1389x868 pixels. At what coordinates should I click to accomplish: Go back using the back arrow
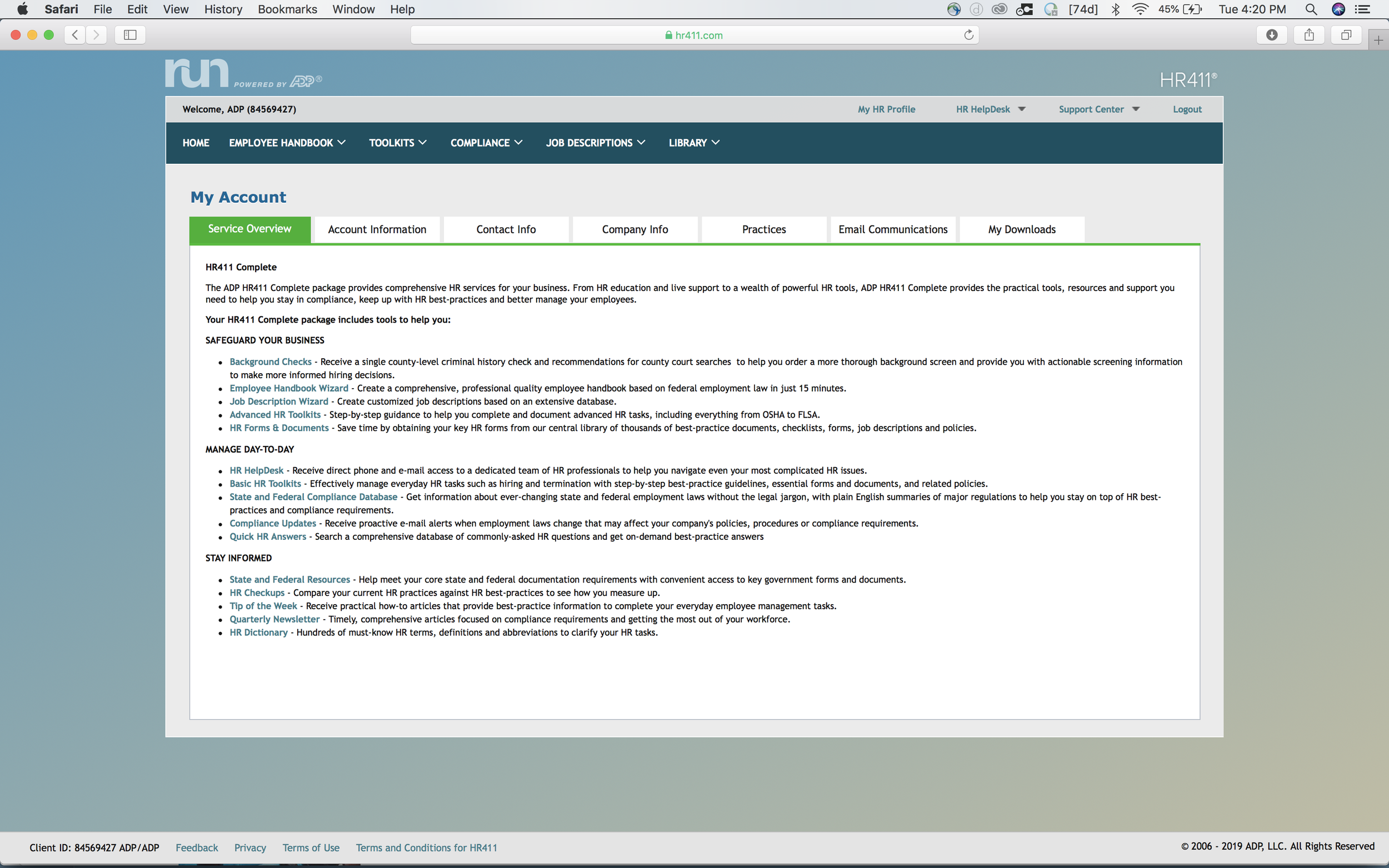[x=74, y=34]
